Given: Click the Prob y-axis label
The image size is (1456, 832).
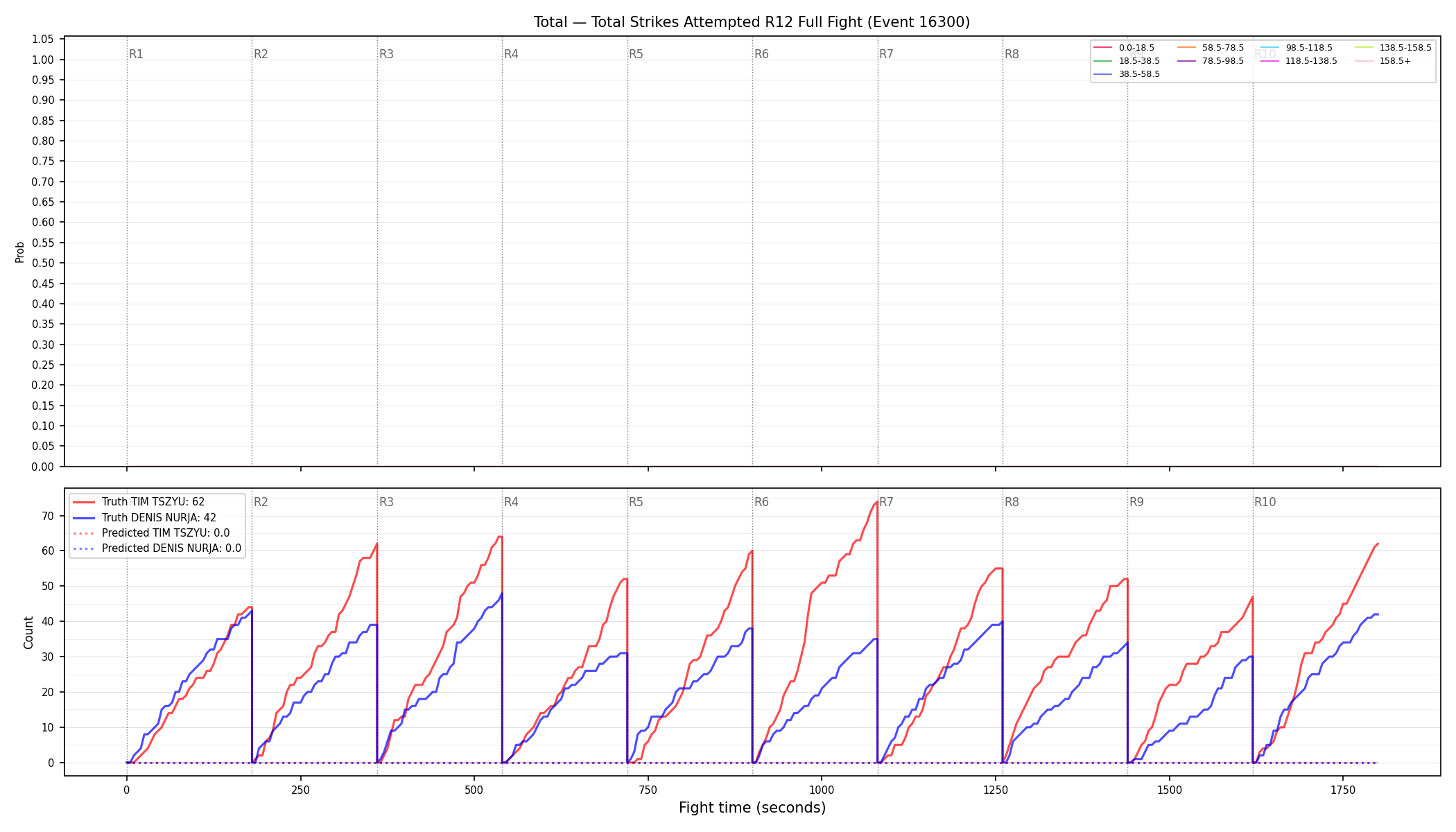Looking at the screenshot, I should pos(20,252).
